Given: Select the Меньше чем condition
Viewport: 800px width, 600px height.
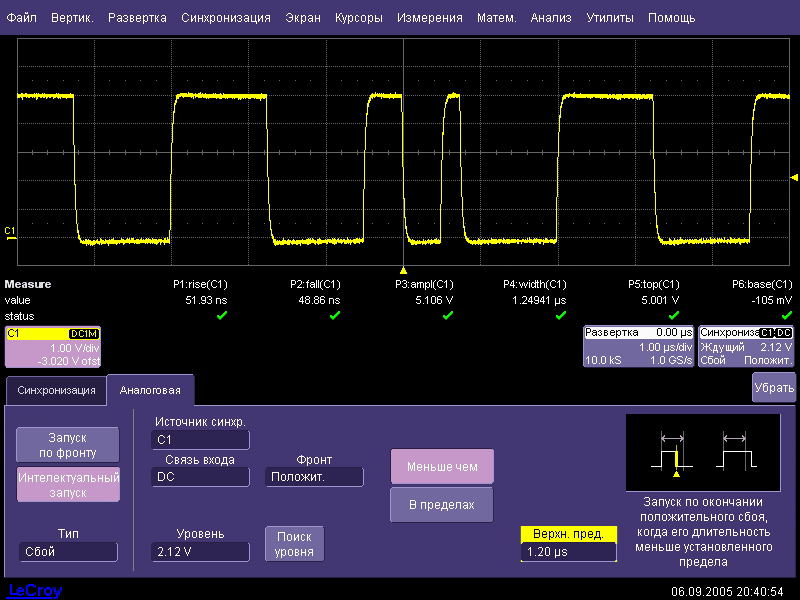Looking at the screenshot, I should click(x=441, y=466).
